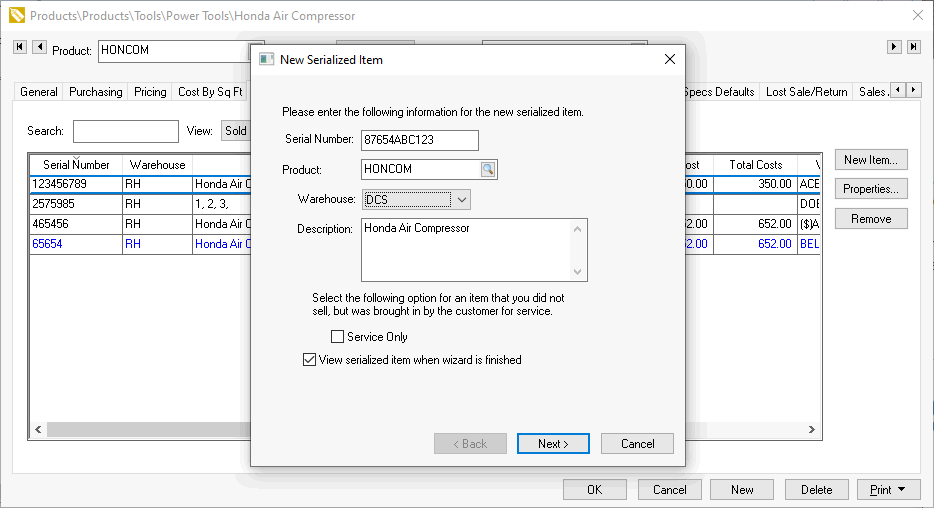Close the product window with X
The width and height of the screenshot is (934, 508).
pyautogui.click(x=918, y=15)
